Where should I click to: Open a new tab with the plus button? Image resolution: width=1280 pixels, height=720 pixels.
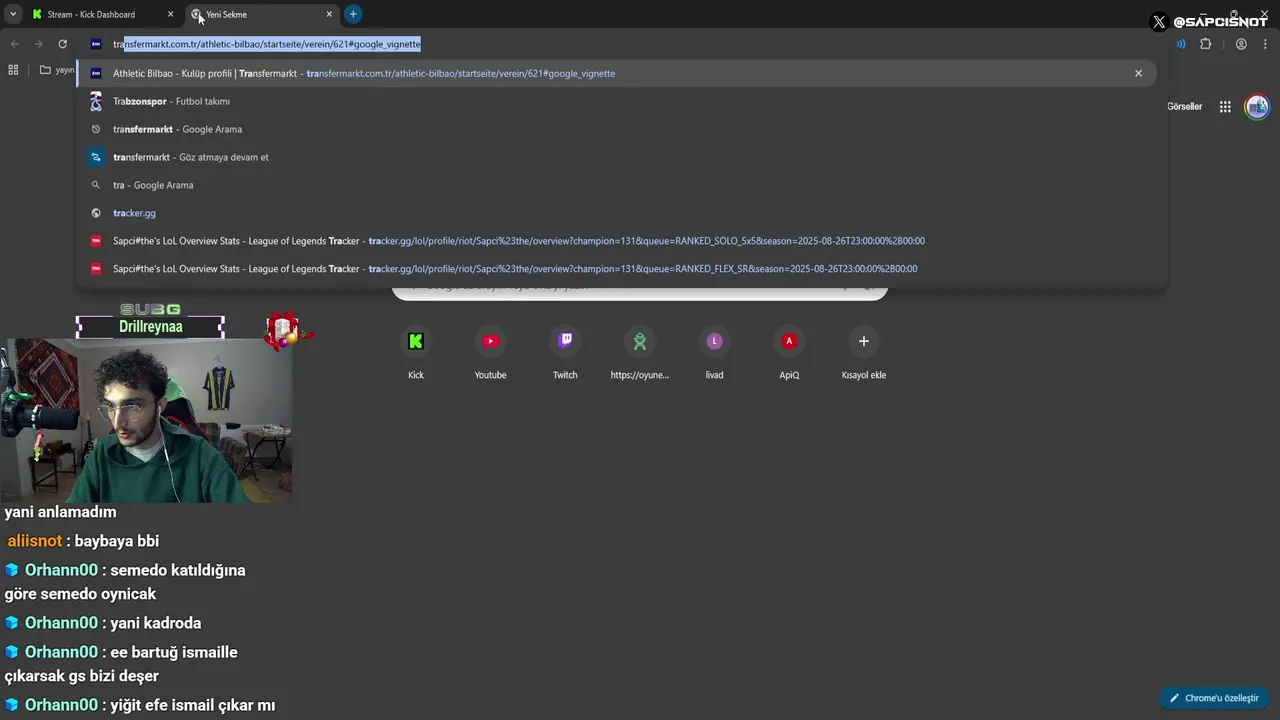353,14
